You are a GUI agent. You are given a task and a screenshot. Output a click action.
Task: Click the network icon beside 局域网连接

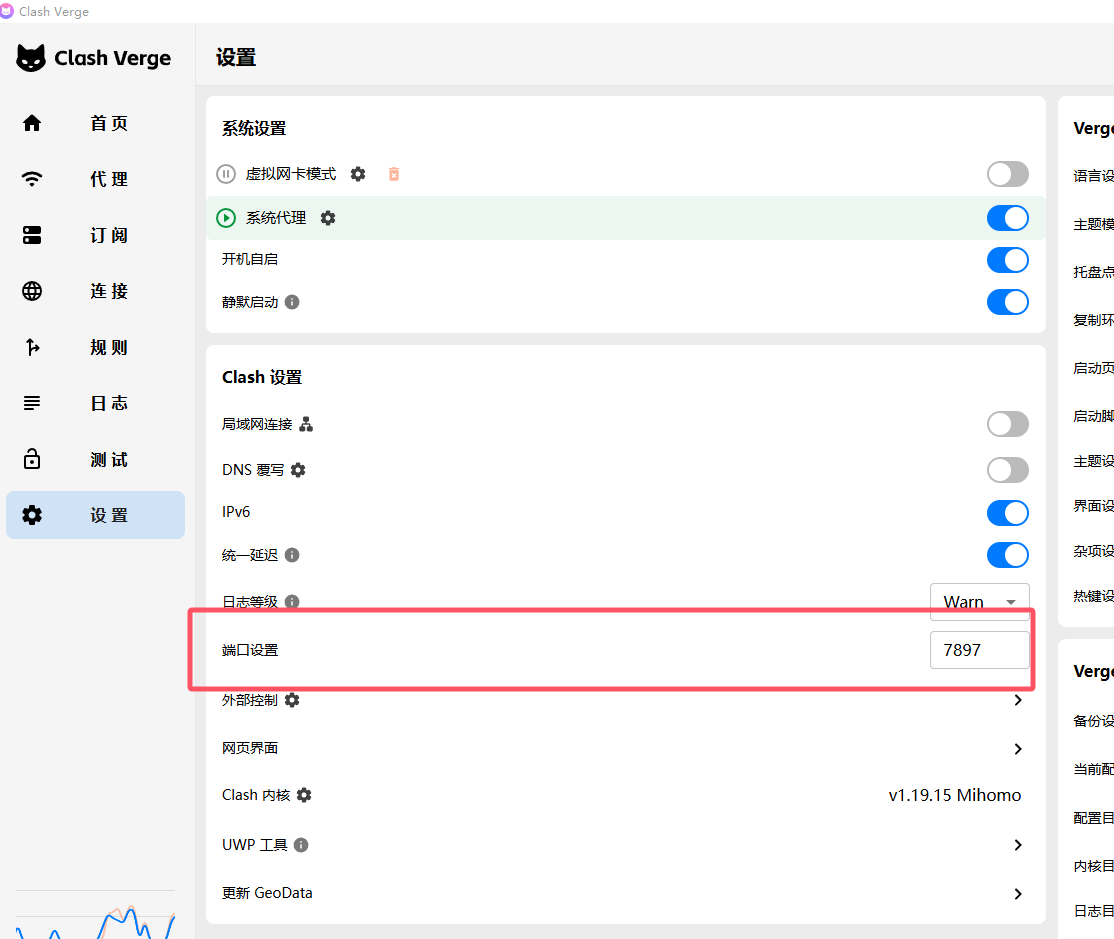coord(306,424)
